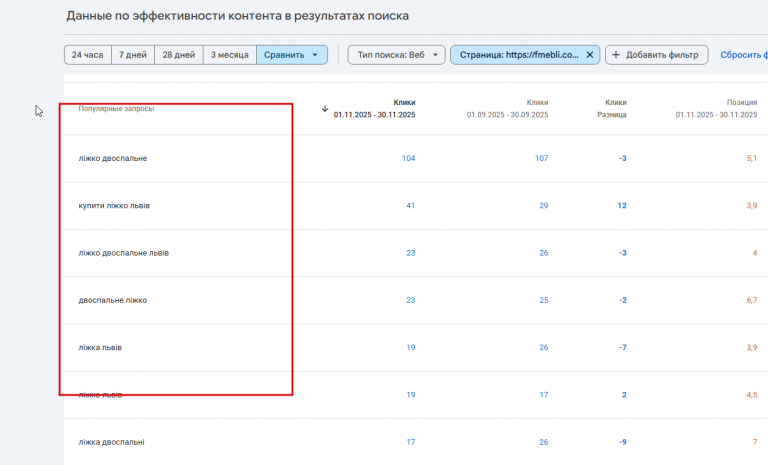Click the Популярные запросы column header
768x465 pixels.
point(116,108)
